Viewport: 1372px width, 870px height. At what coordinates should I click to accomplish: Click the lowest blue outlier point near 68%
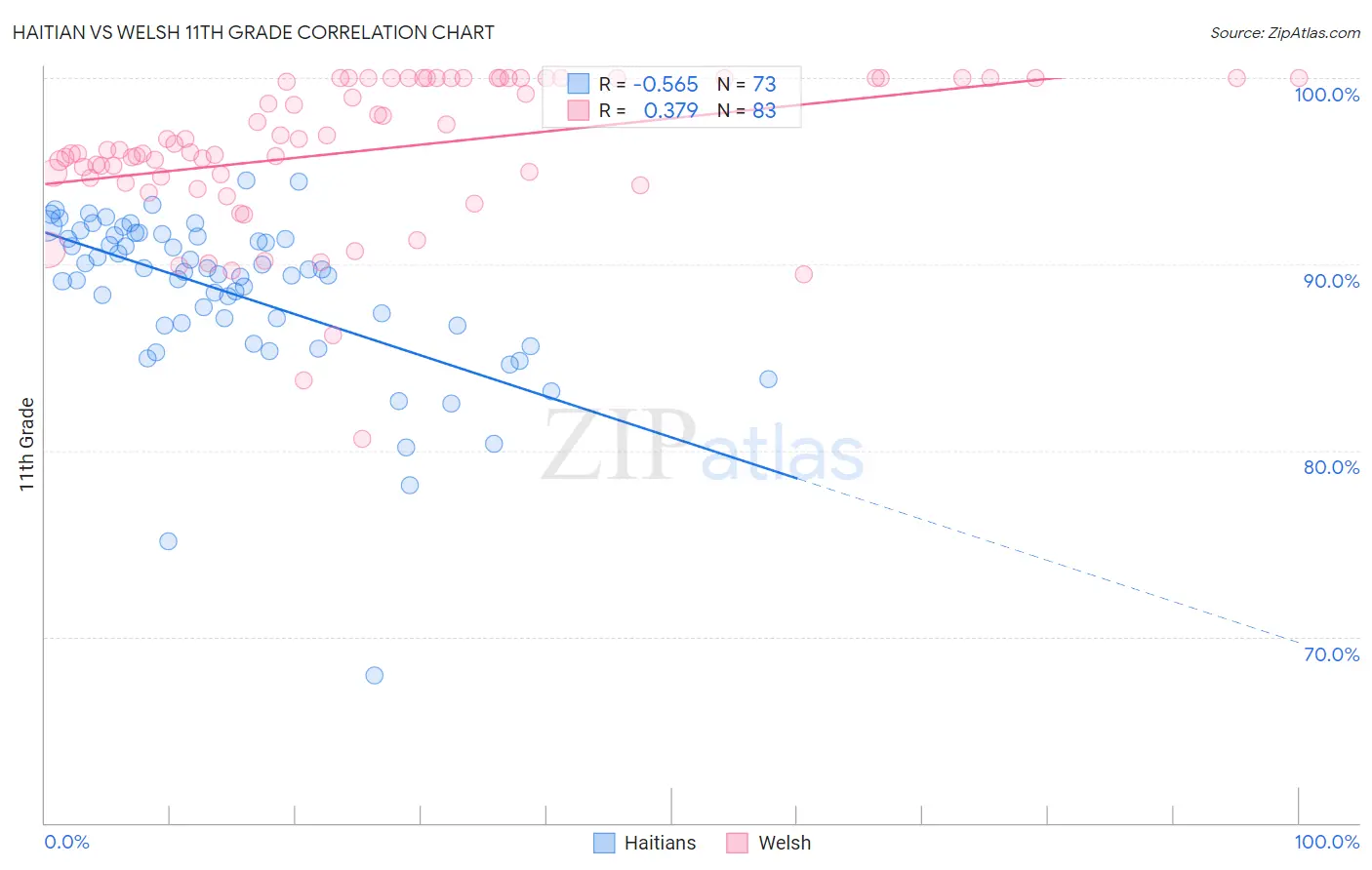pos(374,675)
